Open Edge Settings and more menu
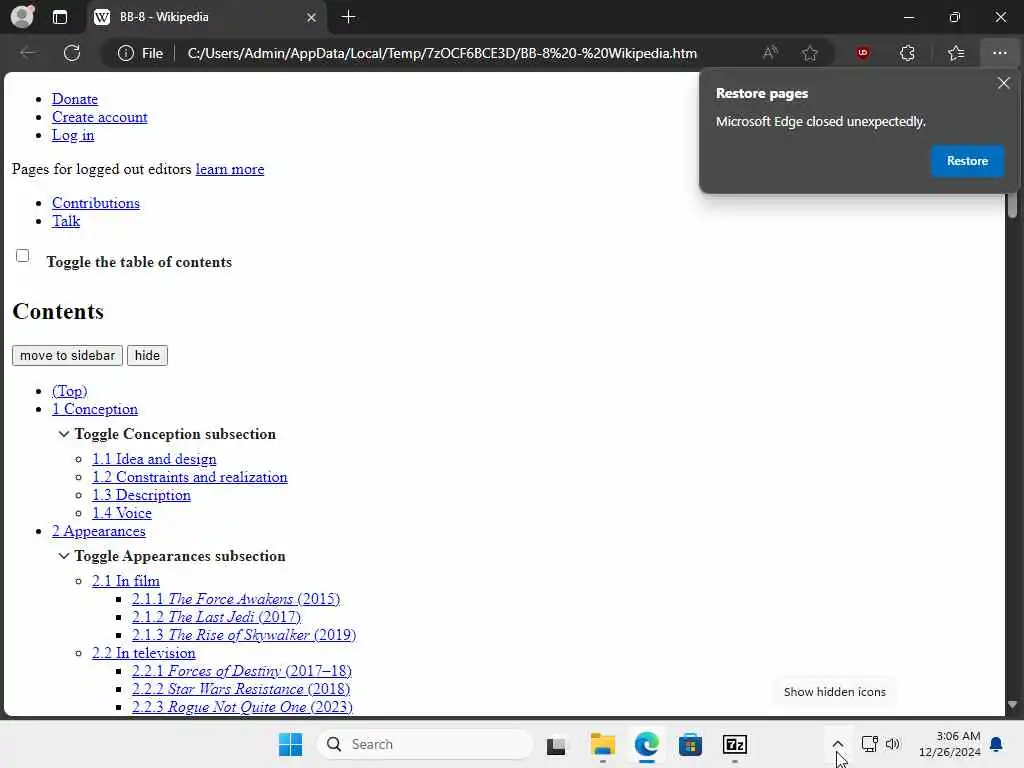This screenshot has width=1024, height=768. [x=1000, y=54]
